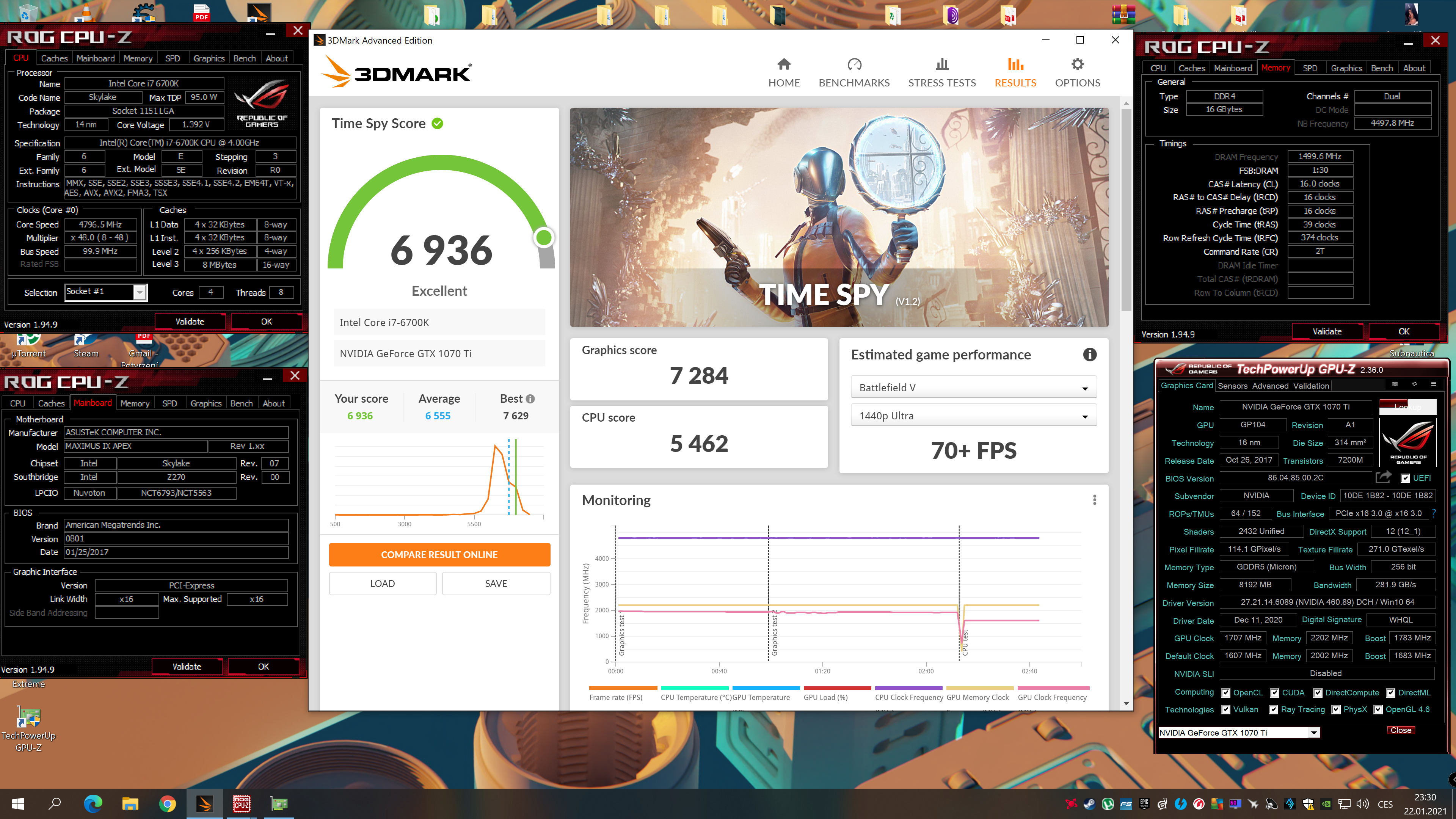This screenshot has width=1456, height=819.
Task: Open the TechPowerUp GPU-Z desktop shortcut
Action: click(28, 729)
